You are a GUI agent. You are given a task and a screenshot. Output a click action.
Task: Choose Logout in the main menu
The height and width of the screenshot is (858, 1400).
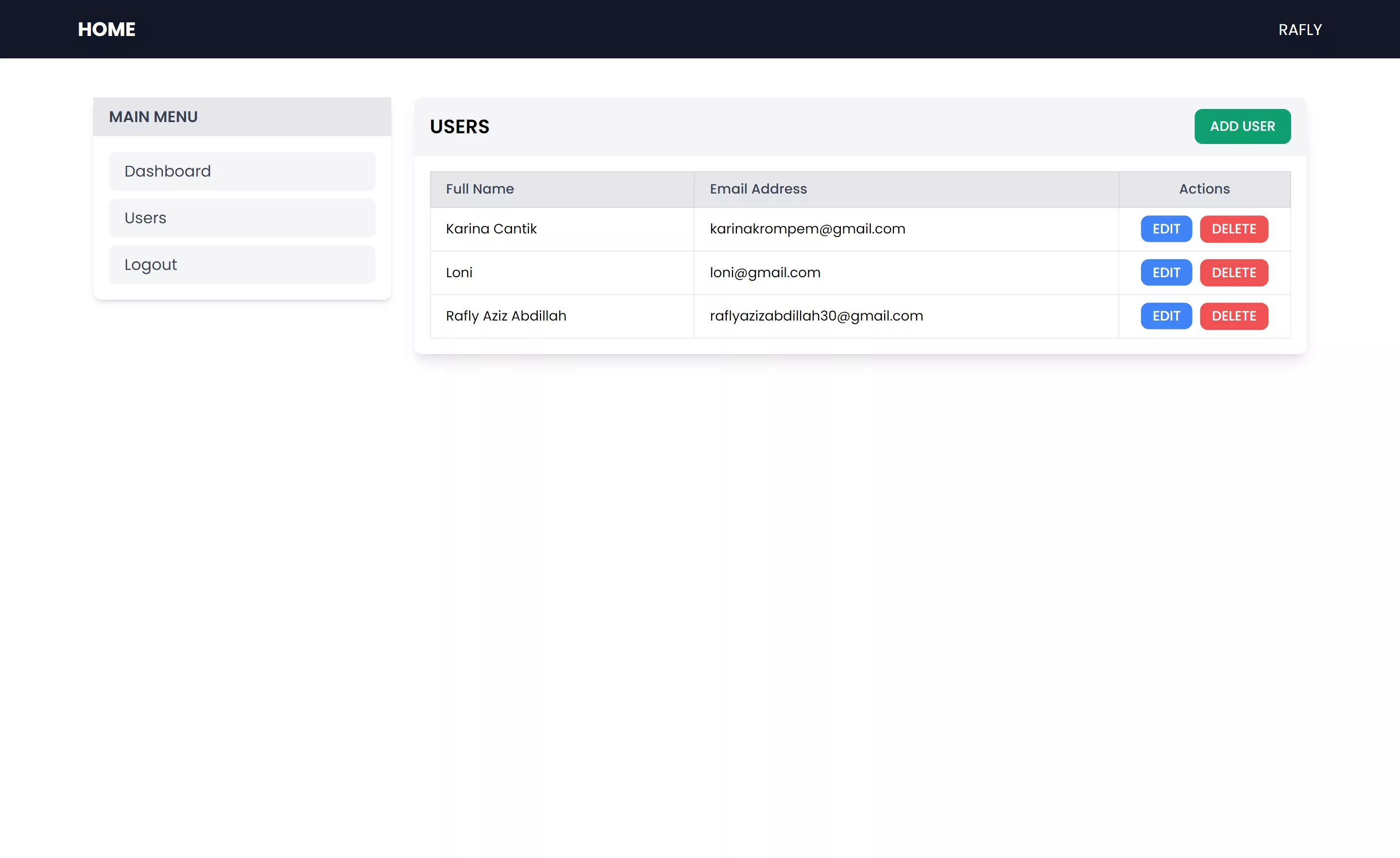point(242,265)
